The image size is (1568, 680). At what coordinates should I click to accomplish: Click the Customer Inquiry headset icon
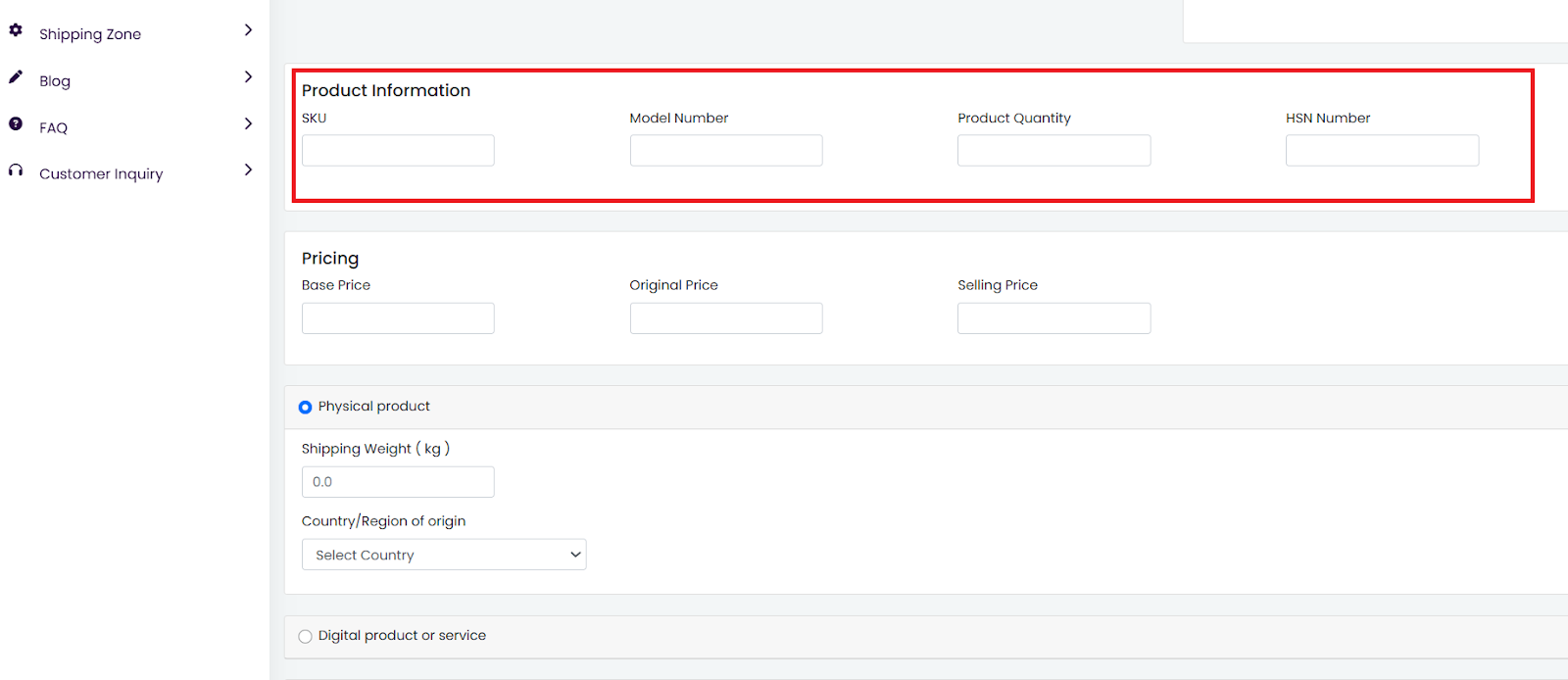(x=16, y=170)
